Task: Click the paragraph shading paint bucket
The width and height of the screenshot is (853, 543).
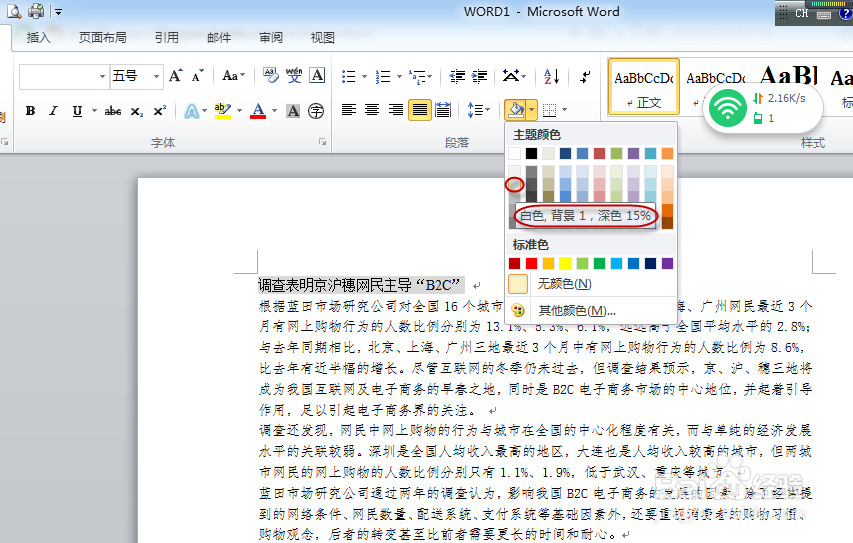Action: 515,110
